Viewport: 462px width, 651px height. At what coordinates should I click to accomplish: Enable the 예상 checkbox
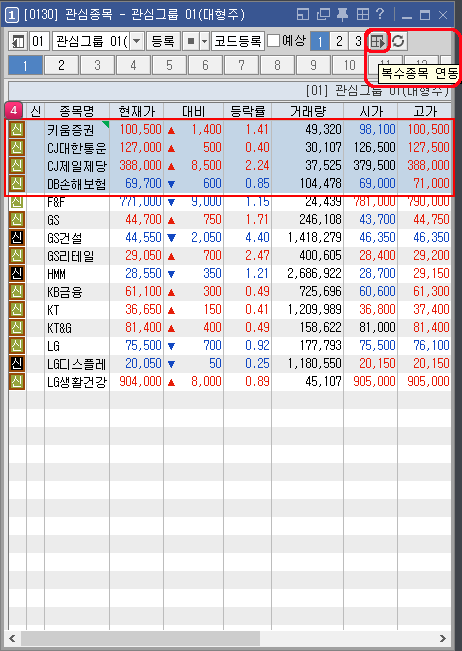(273, 41)
